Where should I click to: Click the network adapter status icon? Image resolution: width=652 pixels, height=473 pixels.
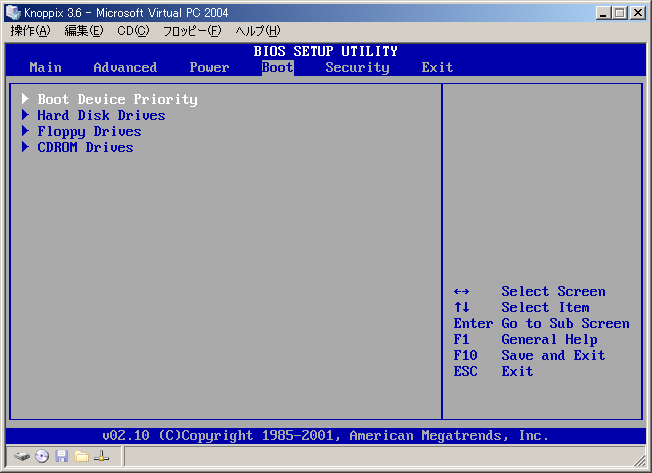tap(101, 456)
